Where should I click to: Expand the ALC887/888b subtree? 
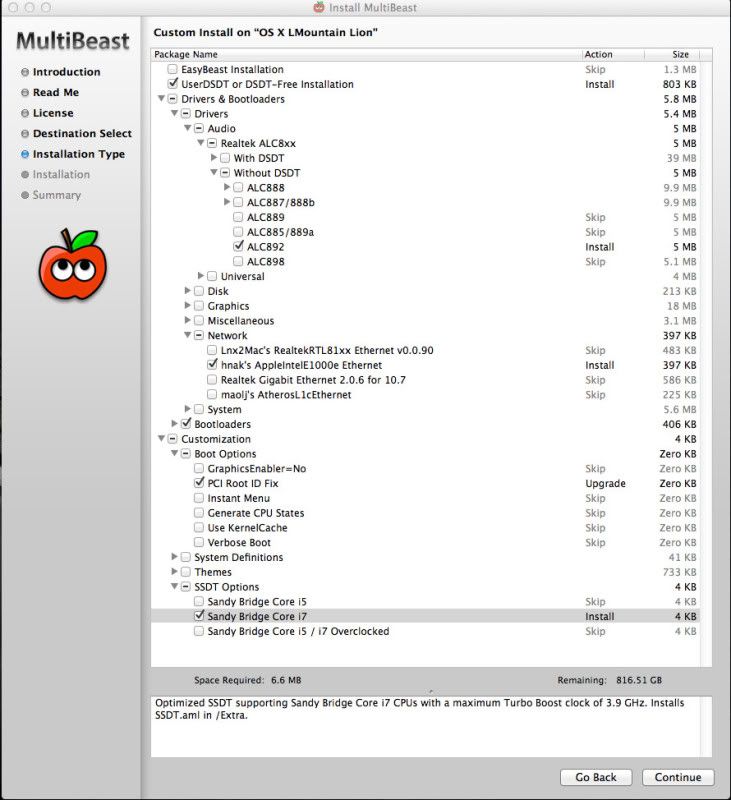(228, 202)
